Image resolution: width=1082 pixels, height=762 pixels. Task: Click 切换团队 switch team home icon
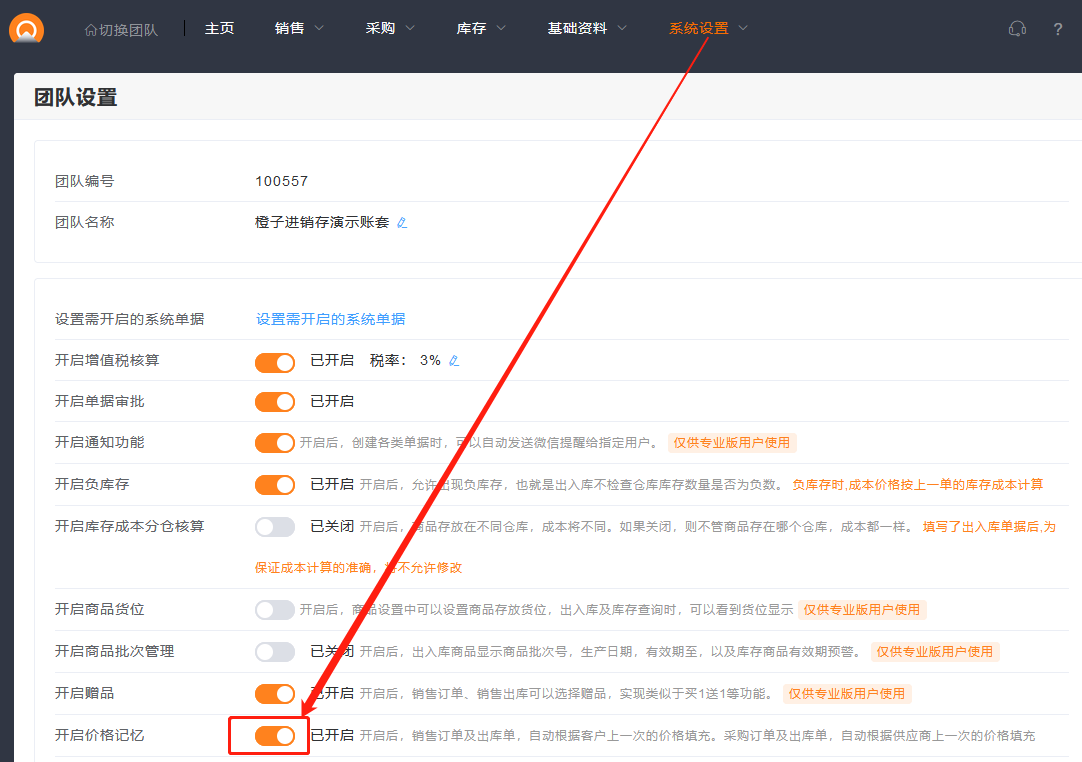click(91, 30)
